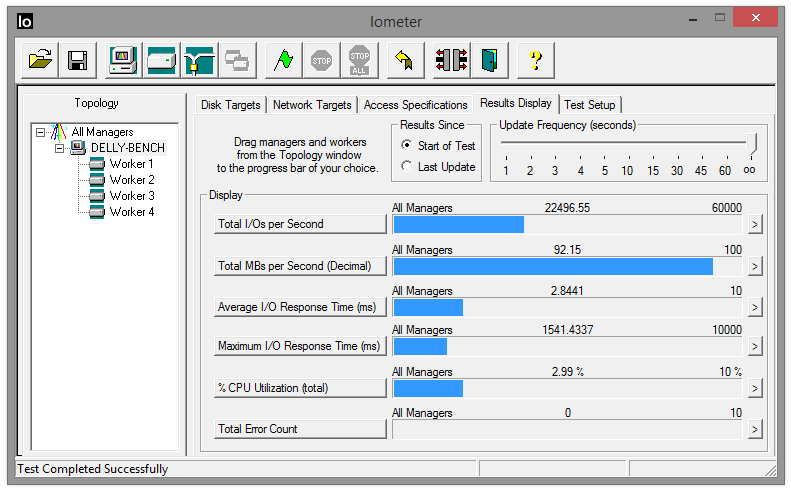
Task: Click the disk icon beside Worker 4
Action: (96, 212)
